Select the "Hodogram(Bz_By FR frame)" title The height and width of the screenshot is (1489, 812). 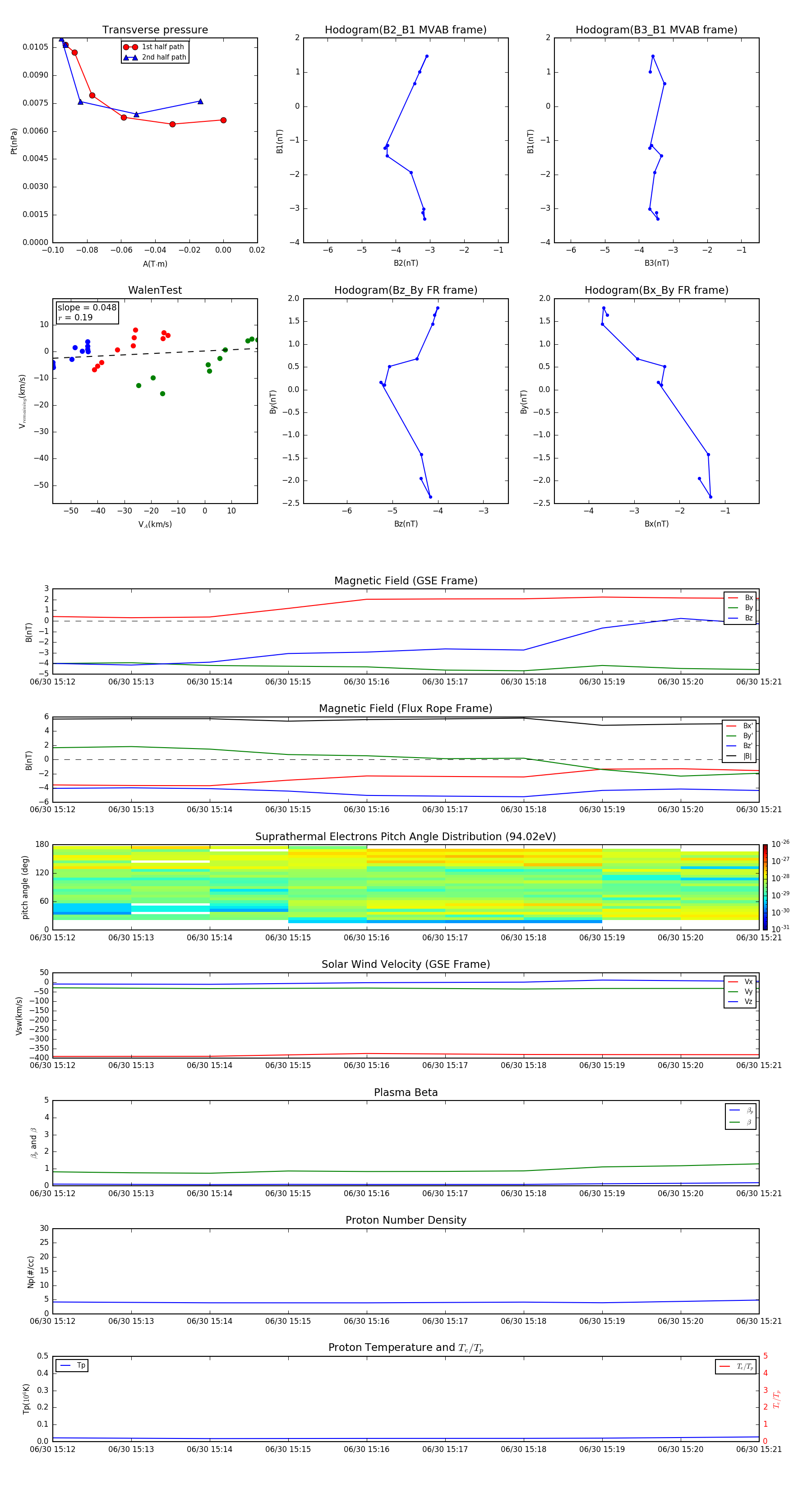406,290
